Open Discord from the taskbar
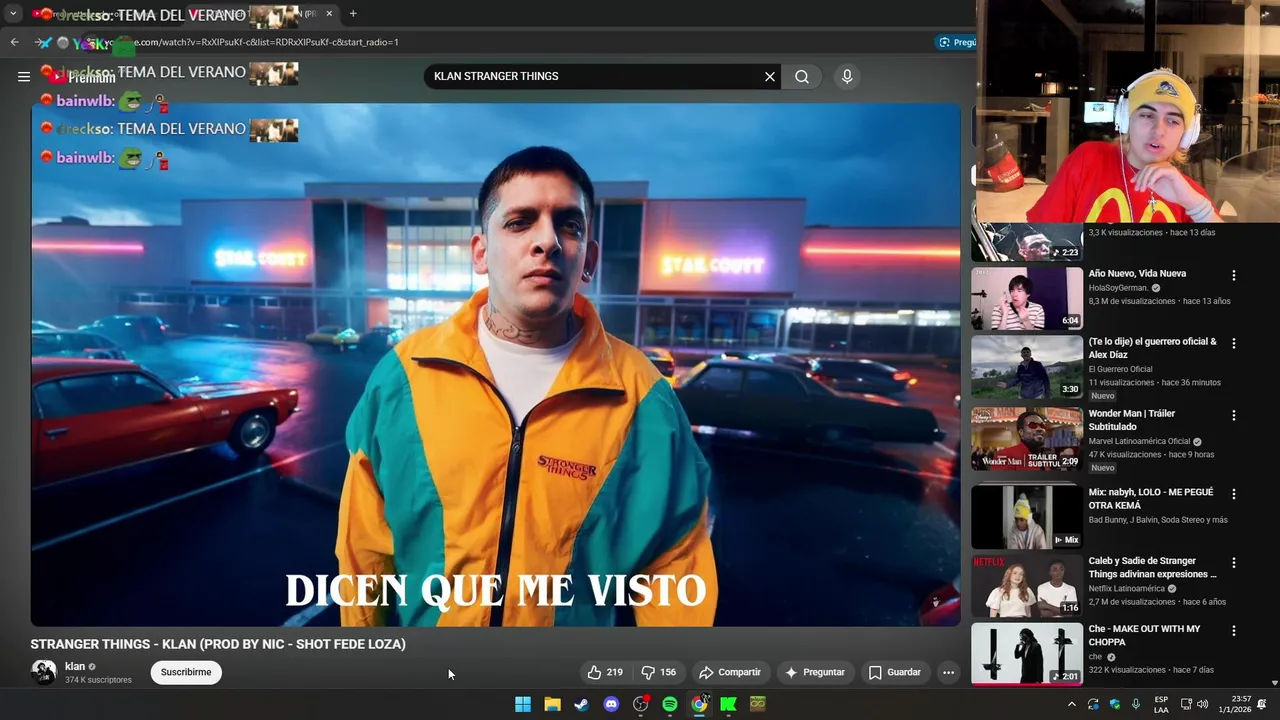1280x720 pixels. point(611,704)
